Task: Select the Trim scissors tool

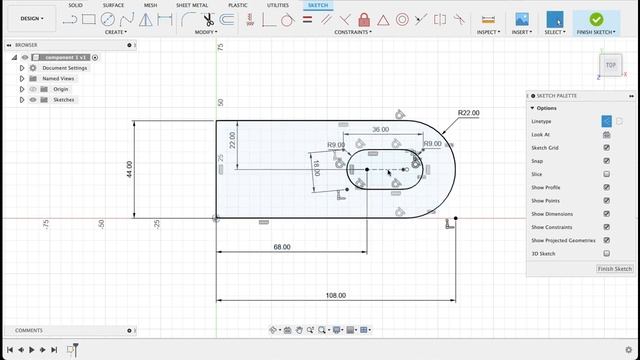Action: pos(209,19)
